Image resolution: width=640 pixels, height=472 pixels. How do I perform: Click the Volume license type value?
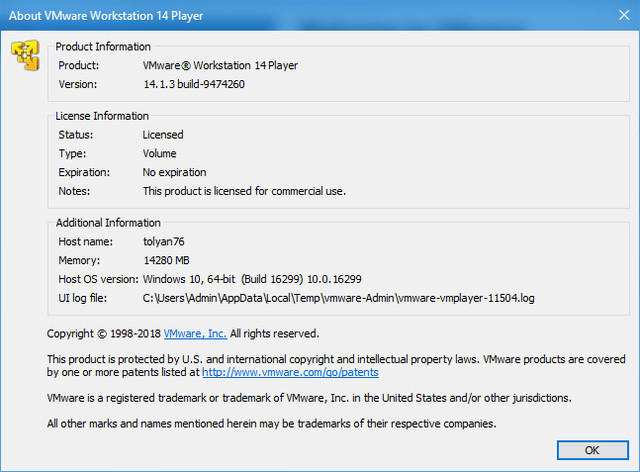160,154
